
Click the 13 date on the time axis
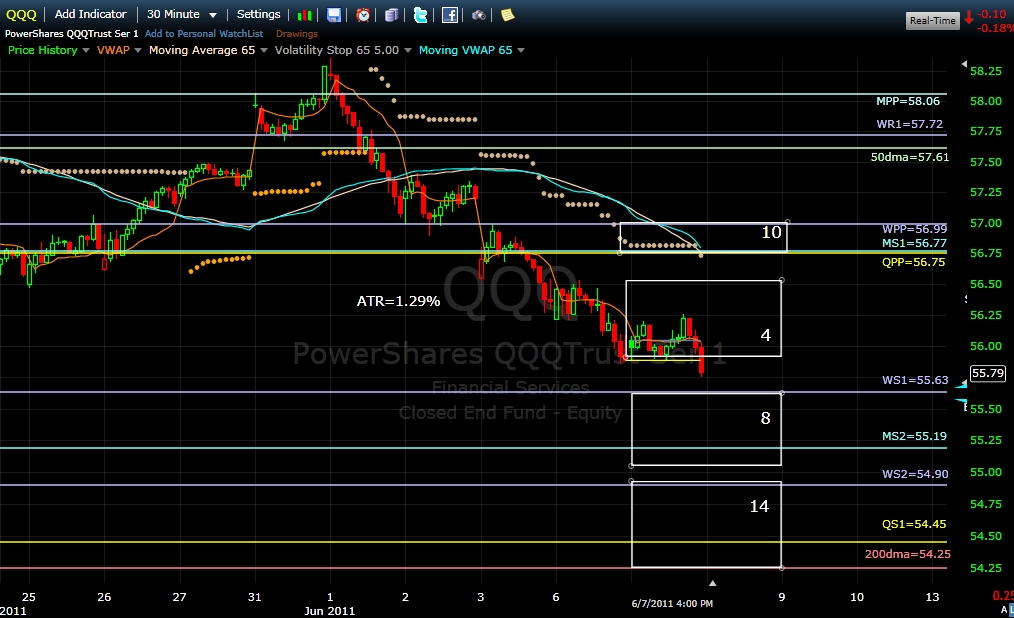pos(932,597)
